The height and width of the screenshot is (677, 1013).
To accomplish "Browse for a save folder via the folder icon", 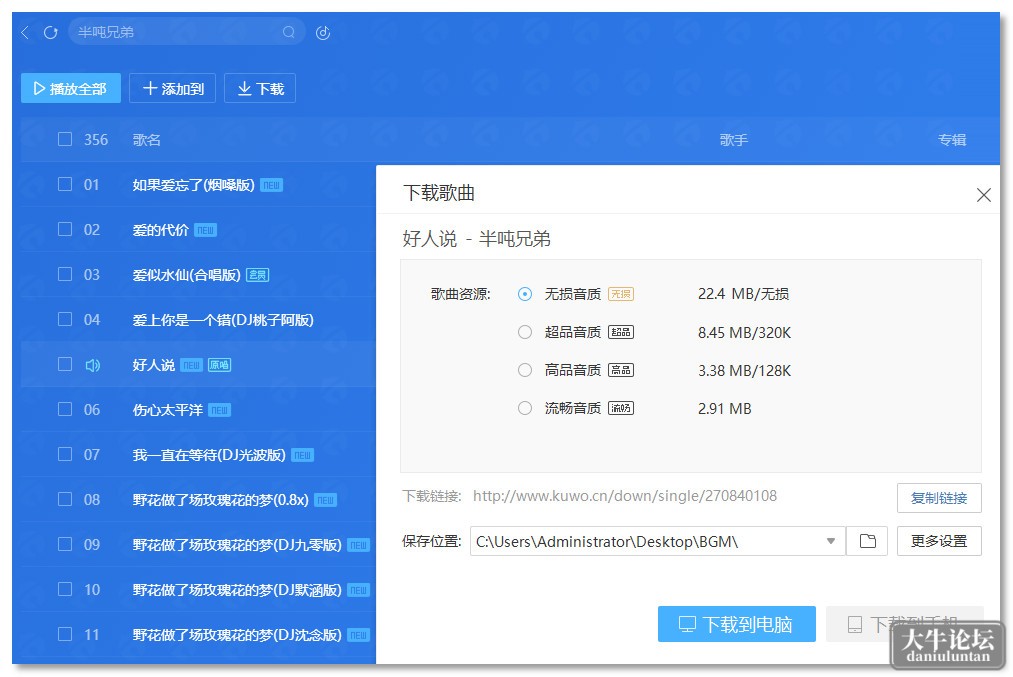I will tap(868, 541).
